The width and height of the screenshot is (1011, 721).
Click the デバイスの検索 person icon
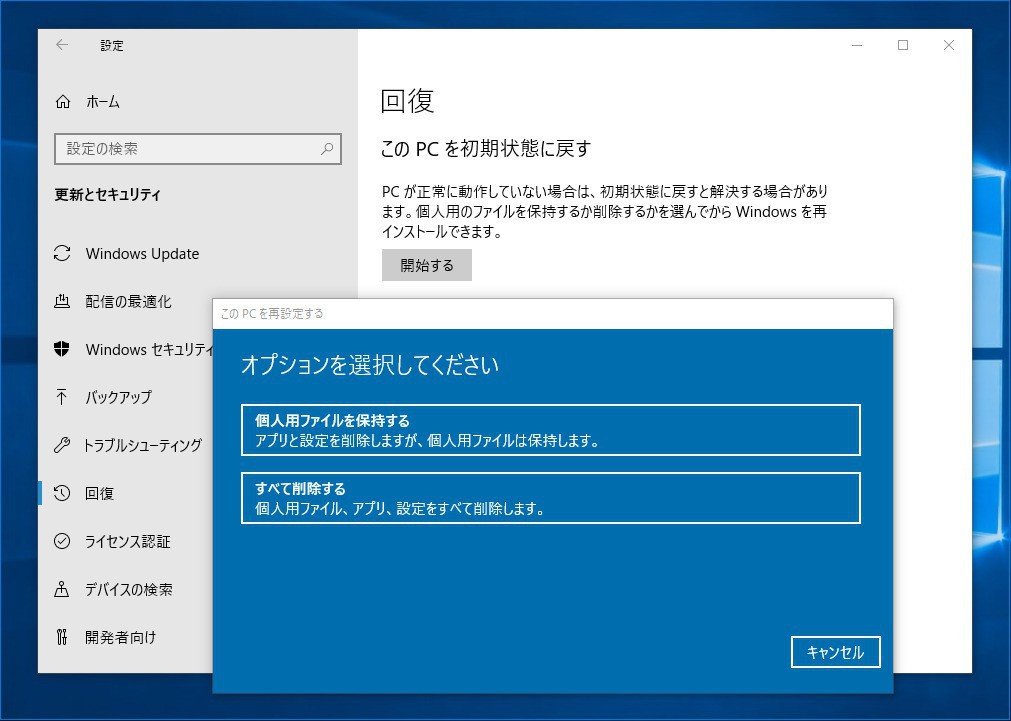[x=62, y=589]
